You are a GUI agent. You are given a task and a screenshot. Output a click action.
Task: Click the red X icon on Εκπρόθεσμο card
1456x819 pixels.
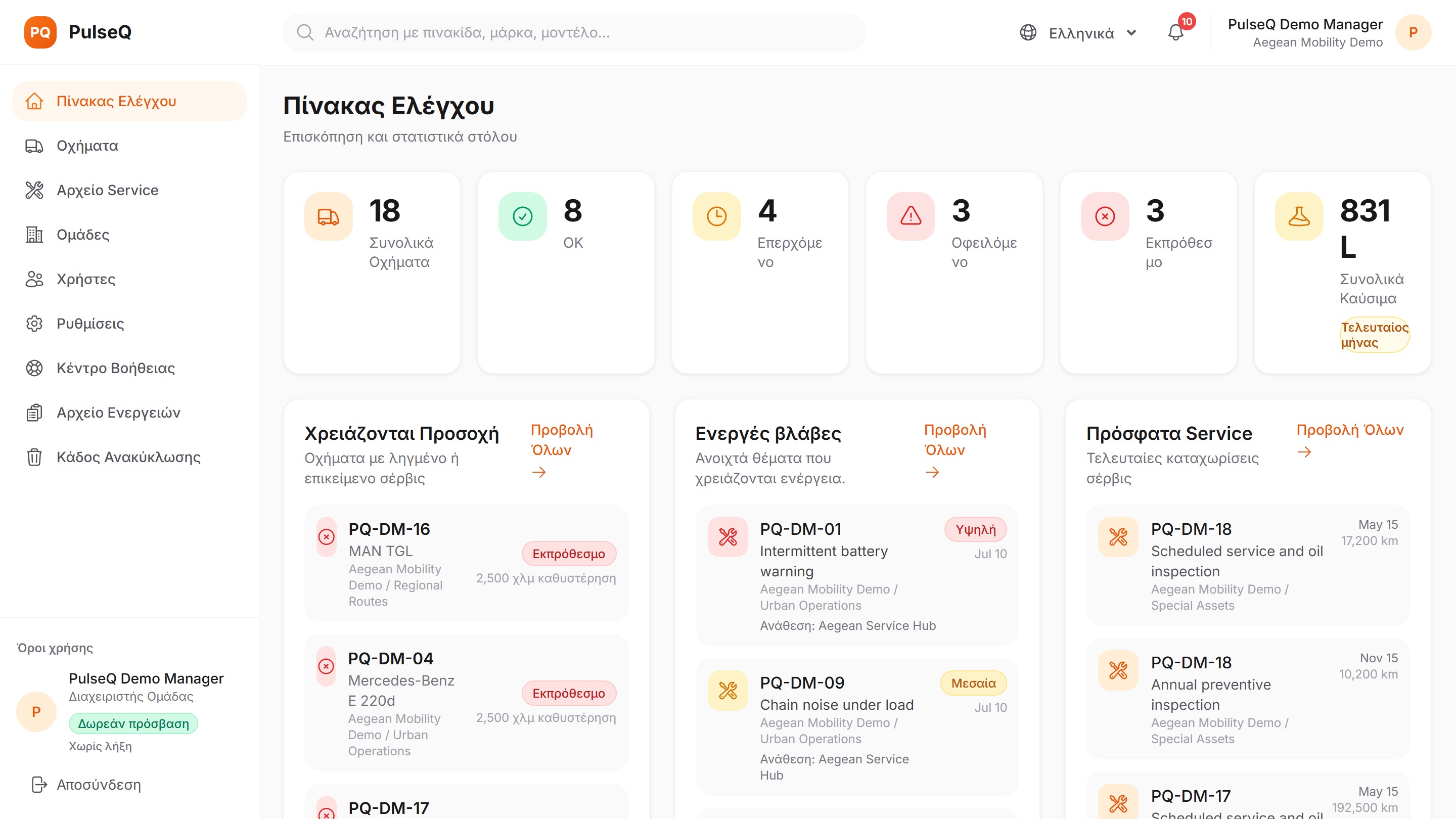coord(1105,216)
